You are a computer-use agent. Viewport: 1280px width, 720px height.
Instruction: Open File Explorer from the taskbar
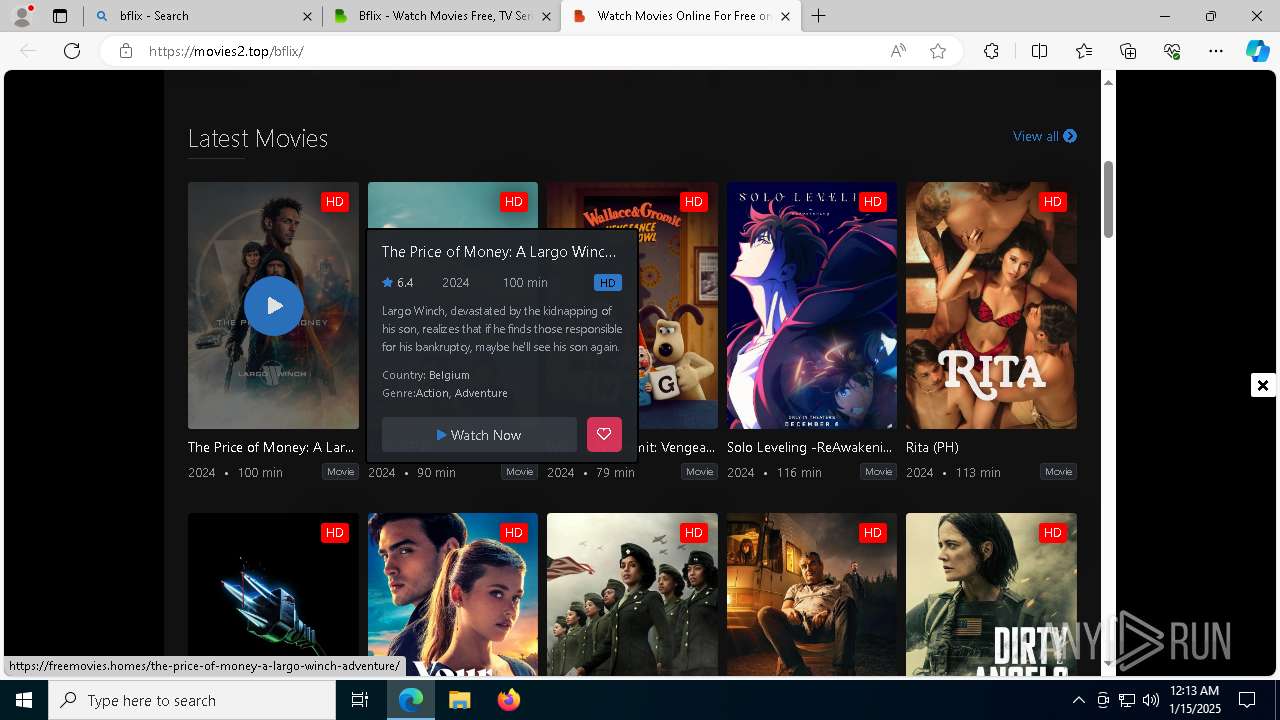459,700
